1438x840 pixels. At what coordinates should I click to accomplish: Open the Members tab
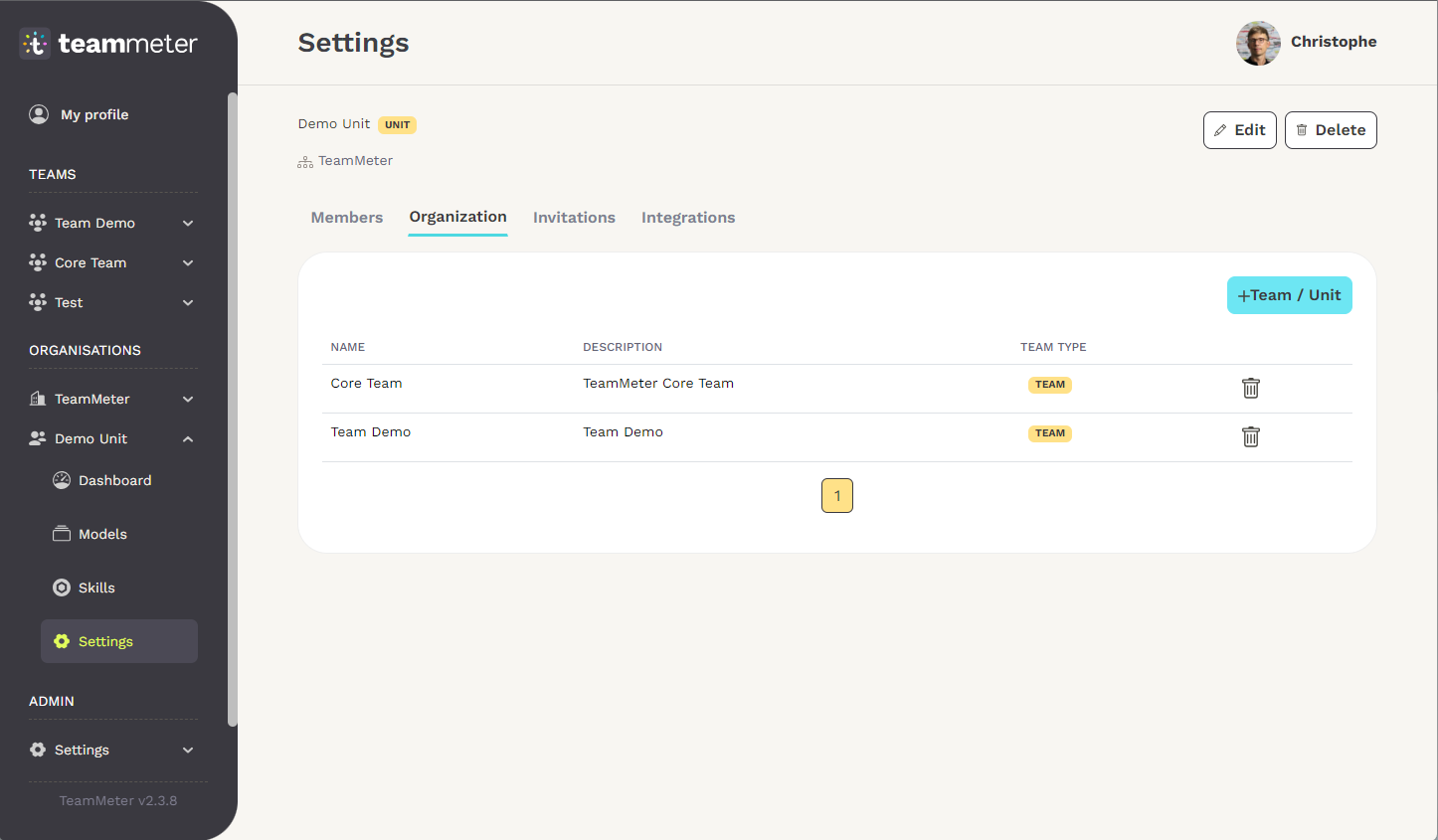pos(346,217)
